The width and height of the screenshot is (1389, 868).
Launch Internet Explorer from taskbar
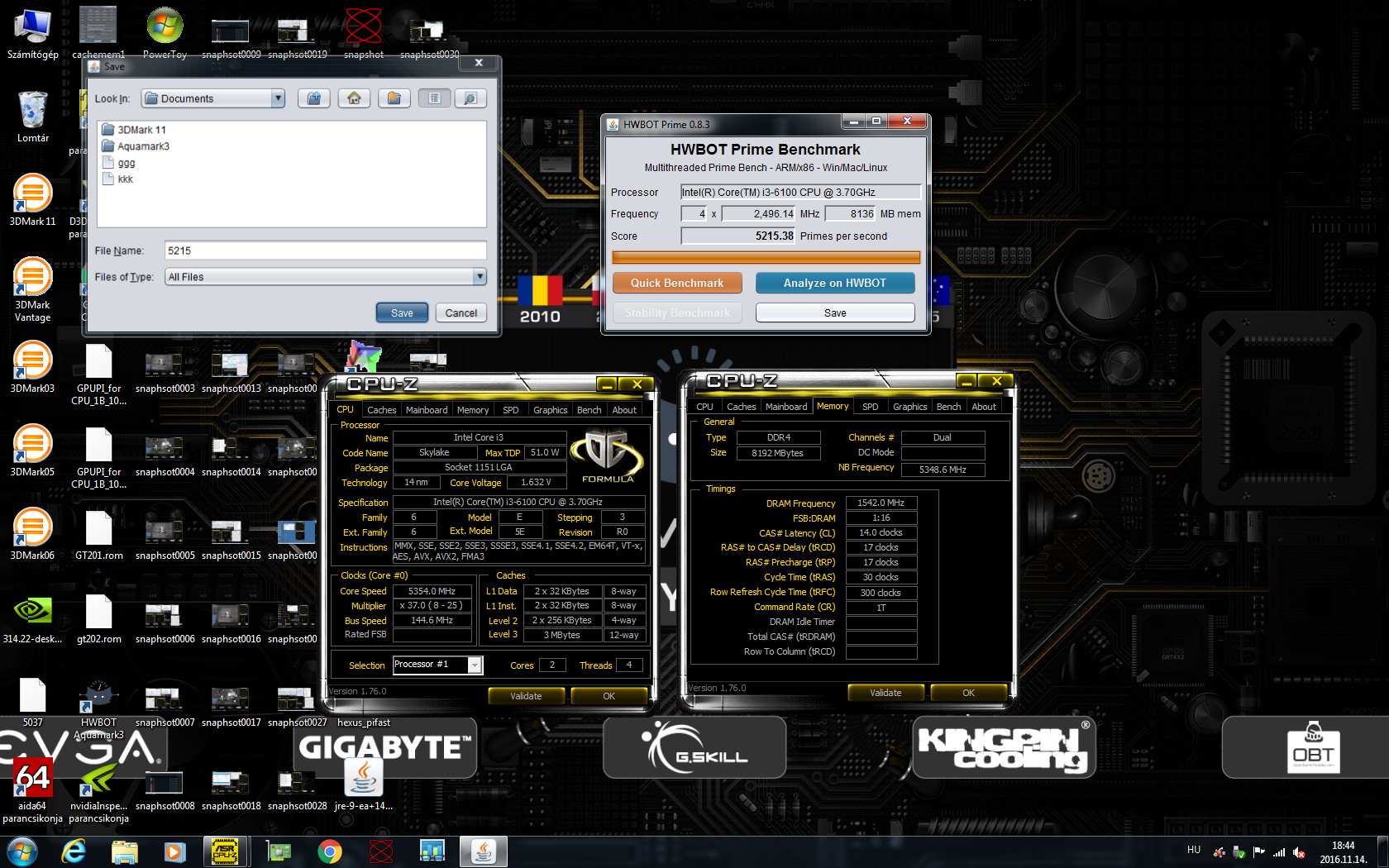pyautogui.click(x=74, y=851)
